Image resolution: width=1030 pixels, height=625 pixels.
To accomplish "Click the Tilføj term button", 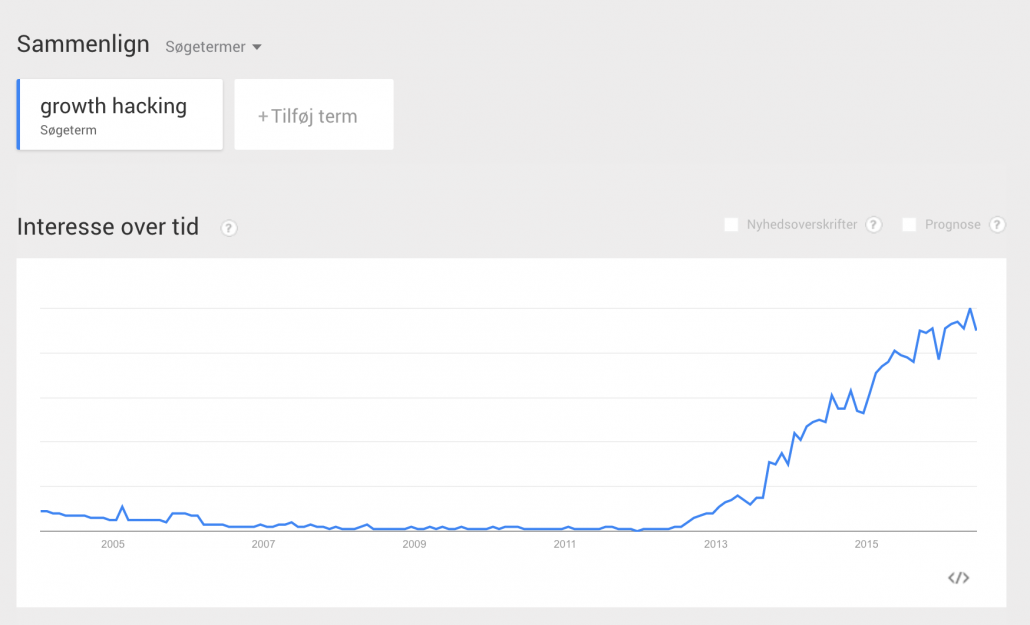I will click(314, 114).
